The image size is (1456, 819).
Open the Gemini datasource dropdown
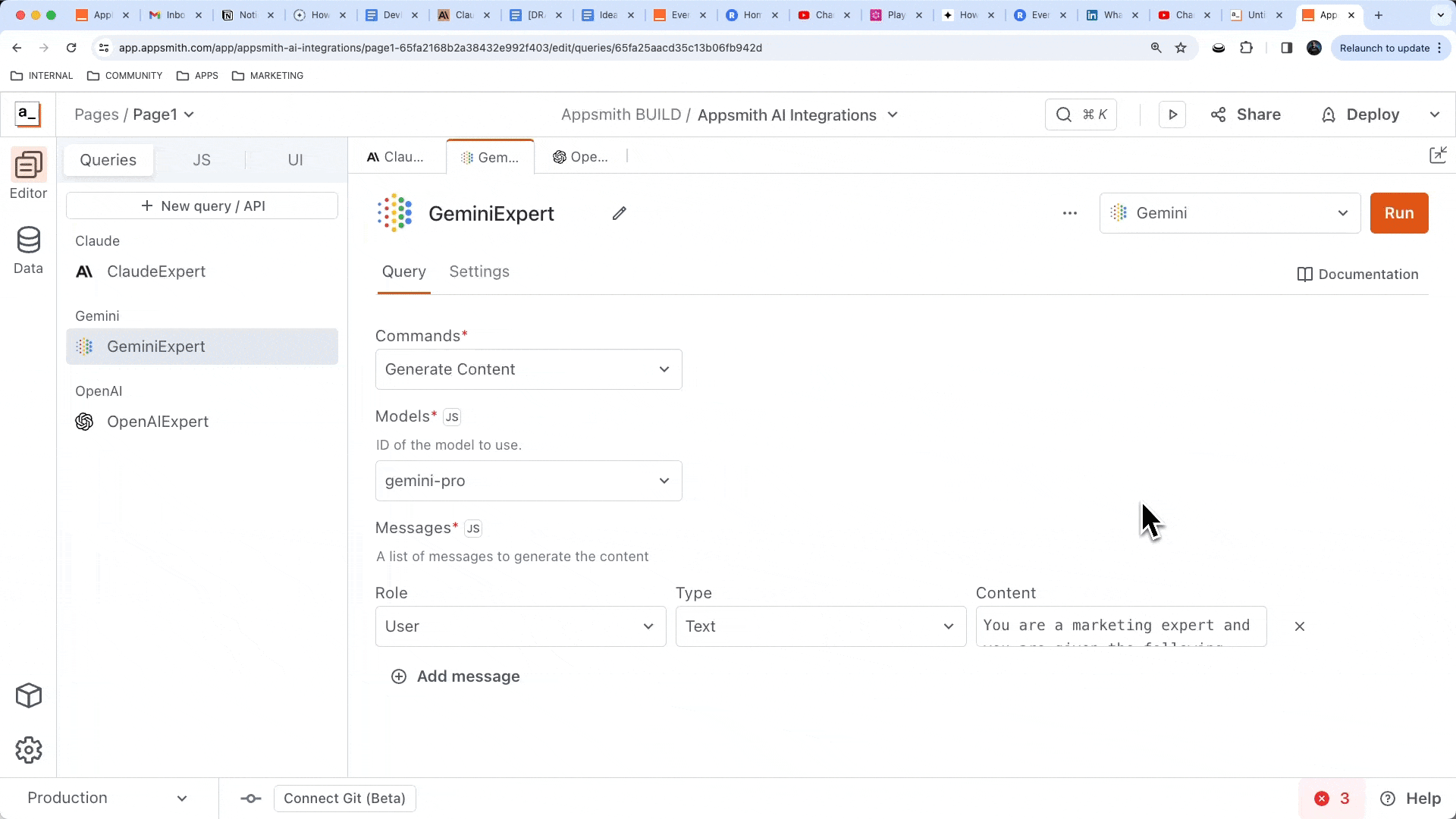[x=1229, y=213]
